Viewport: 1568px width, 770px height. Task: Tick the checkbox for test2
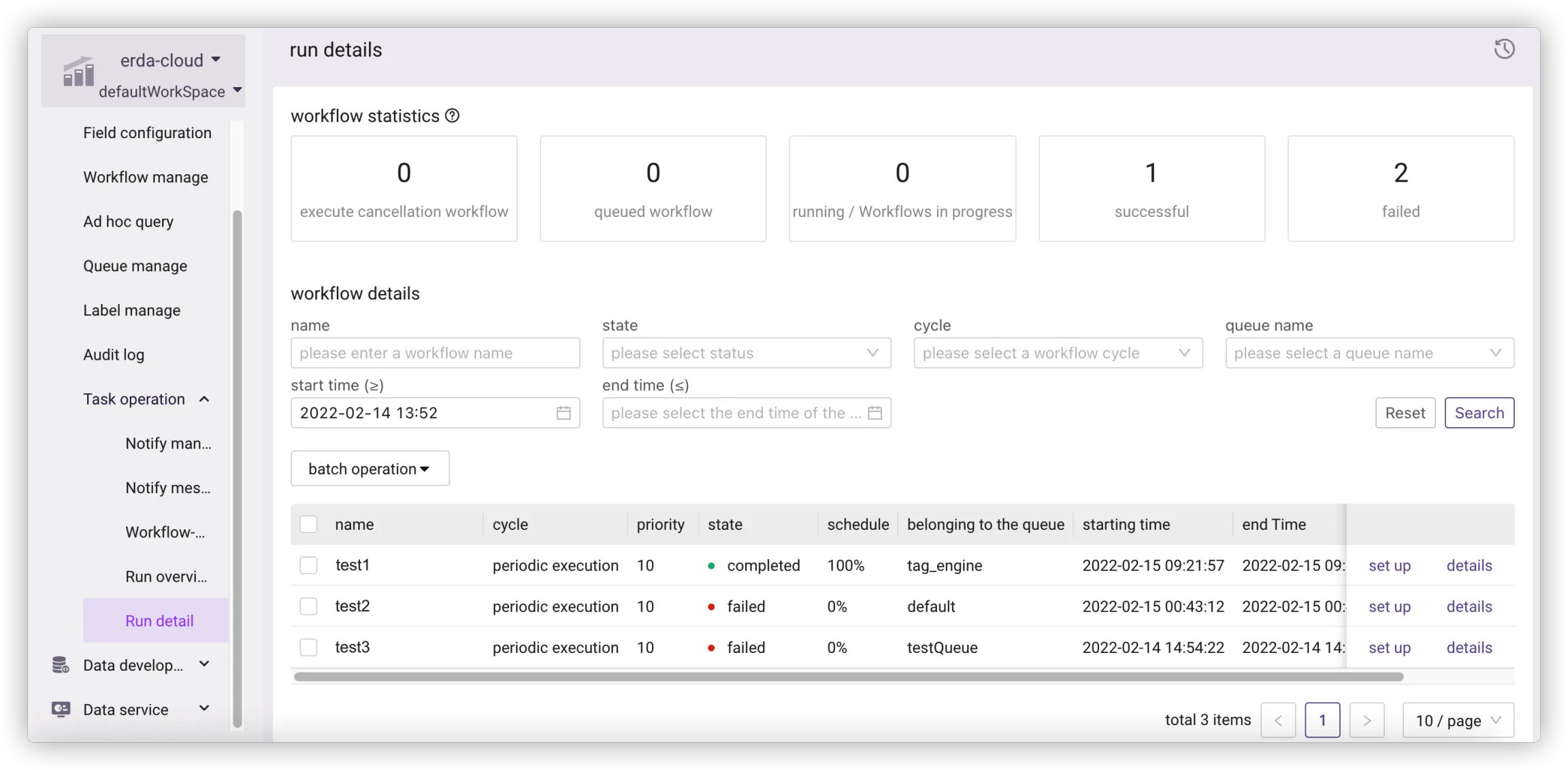point(308,606)
